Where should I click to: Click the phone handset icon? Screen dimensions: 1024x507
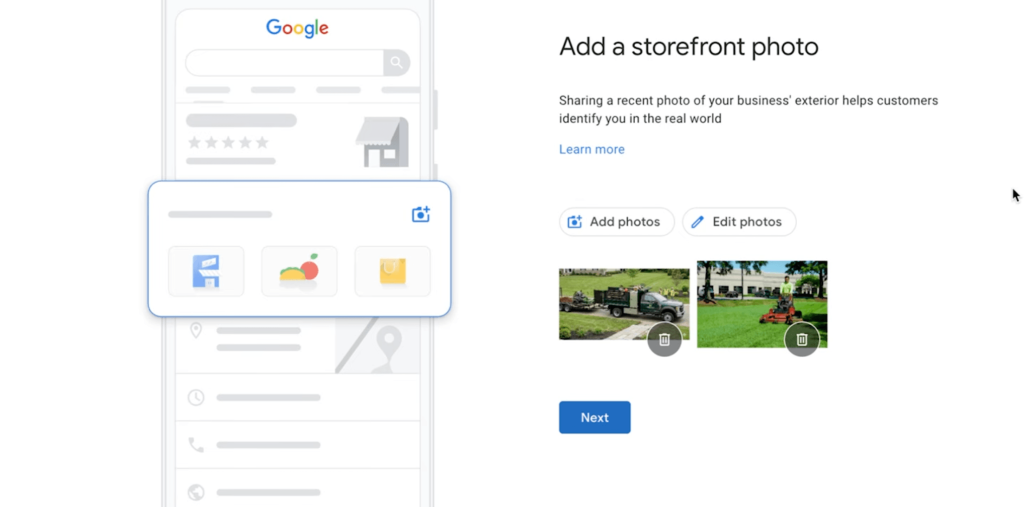click(196, 445)
